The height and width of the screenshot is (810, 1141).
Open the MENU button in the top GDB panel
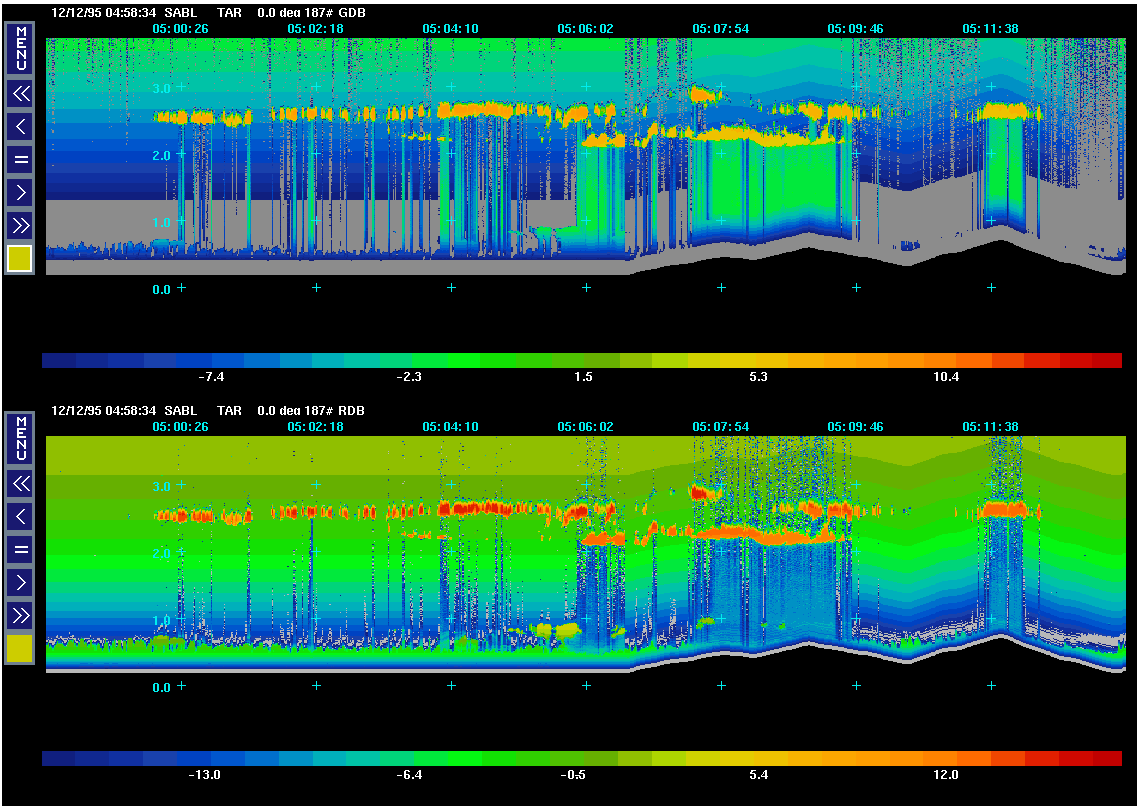click(x=20, y=49)
